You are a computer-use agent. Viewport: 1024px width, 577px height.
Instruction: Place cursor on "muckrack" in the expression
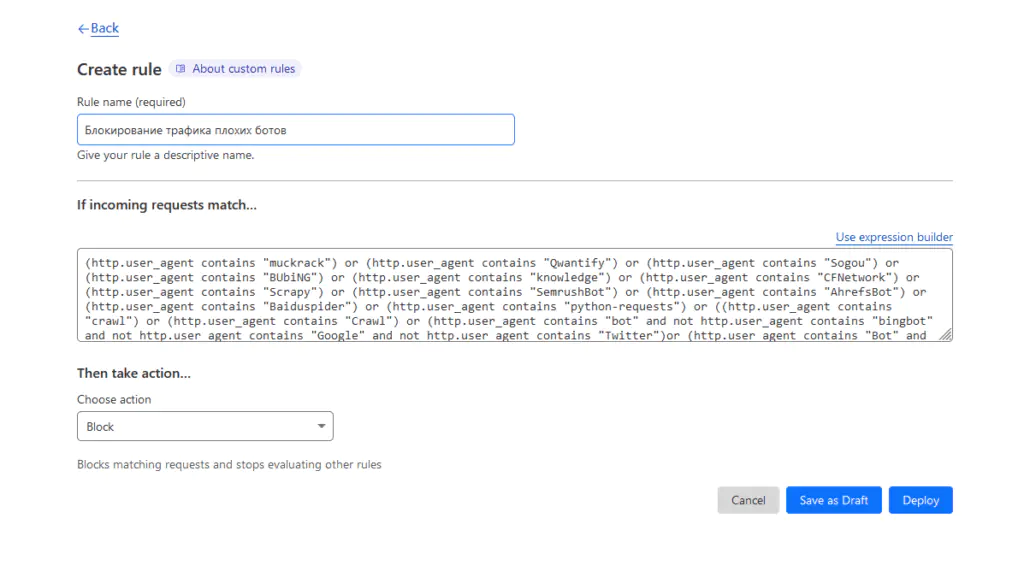coord(300,263)
